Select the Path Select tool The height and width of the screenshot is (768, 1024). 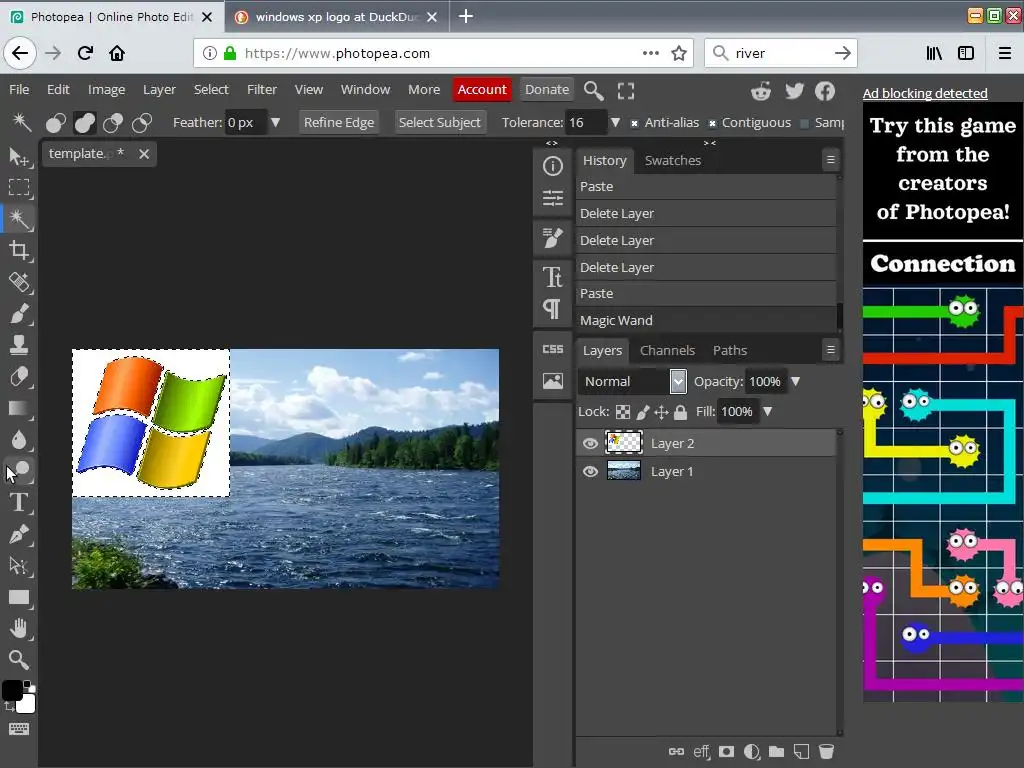point(18,566)
